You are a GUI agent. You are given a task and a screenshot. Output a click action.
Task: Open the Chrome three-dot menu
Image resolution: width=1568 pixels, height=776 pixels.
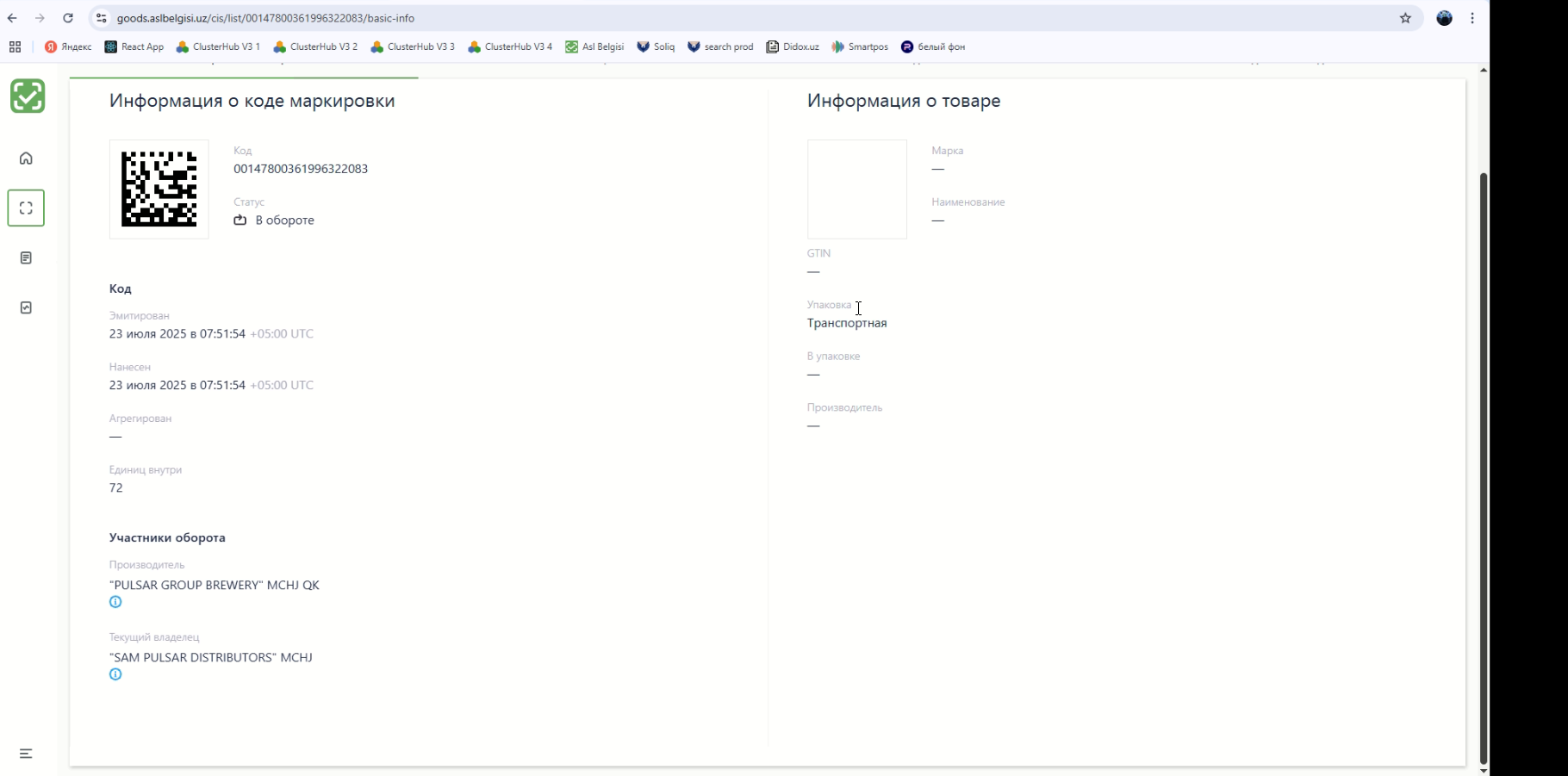coord(1472,18)
